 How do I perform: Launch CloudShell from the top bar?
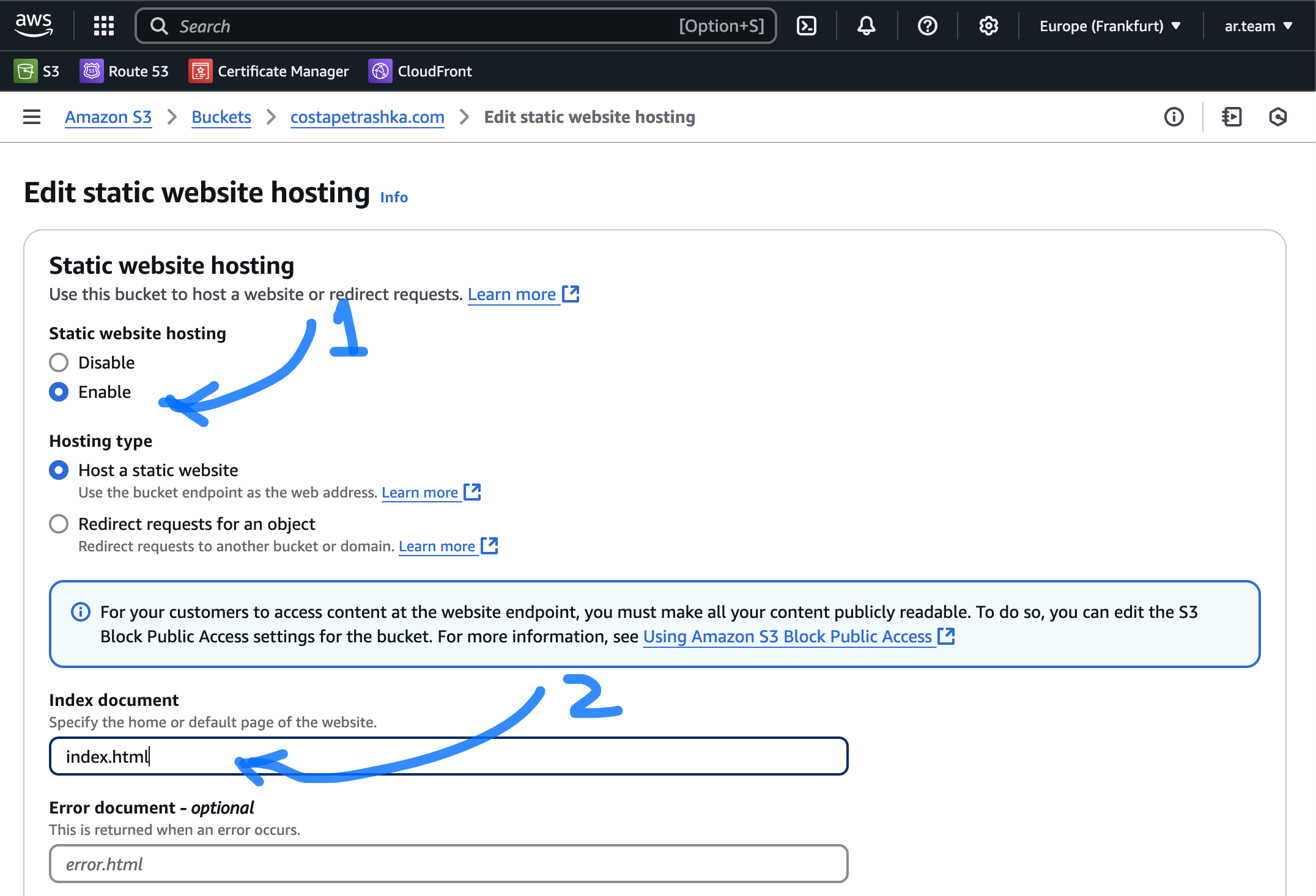(807, 26)
